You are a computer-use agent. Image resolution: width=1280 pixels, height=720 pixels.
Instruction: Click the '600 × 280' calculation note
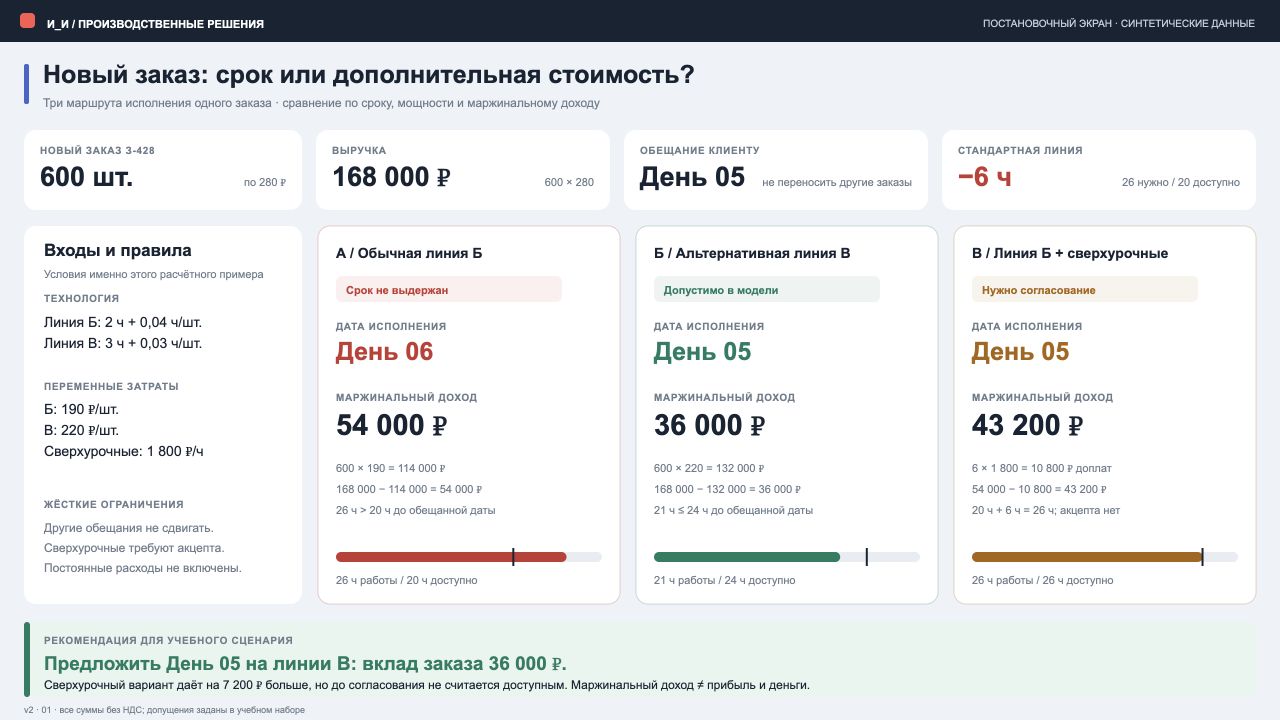(569, 183)
